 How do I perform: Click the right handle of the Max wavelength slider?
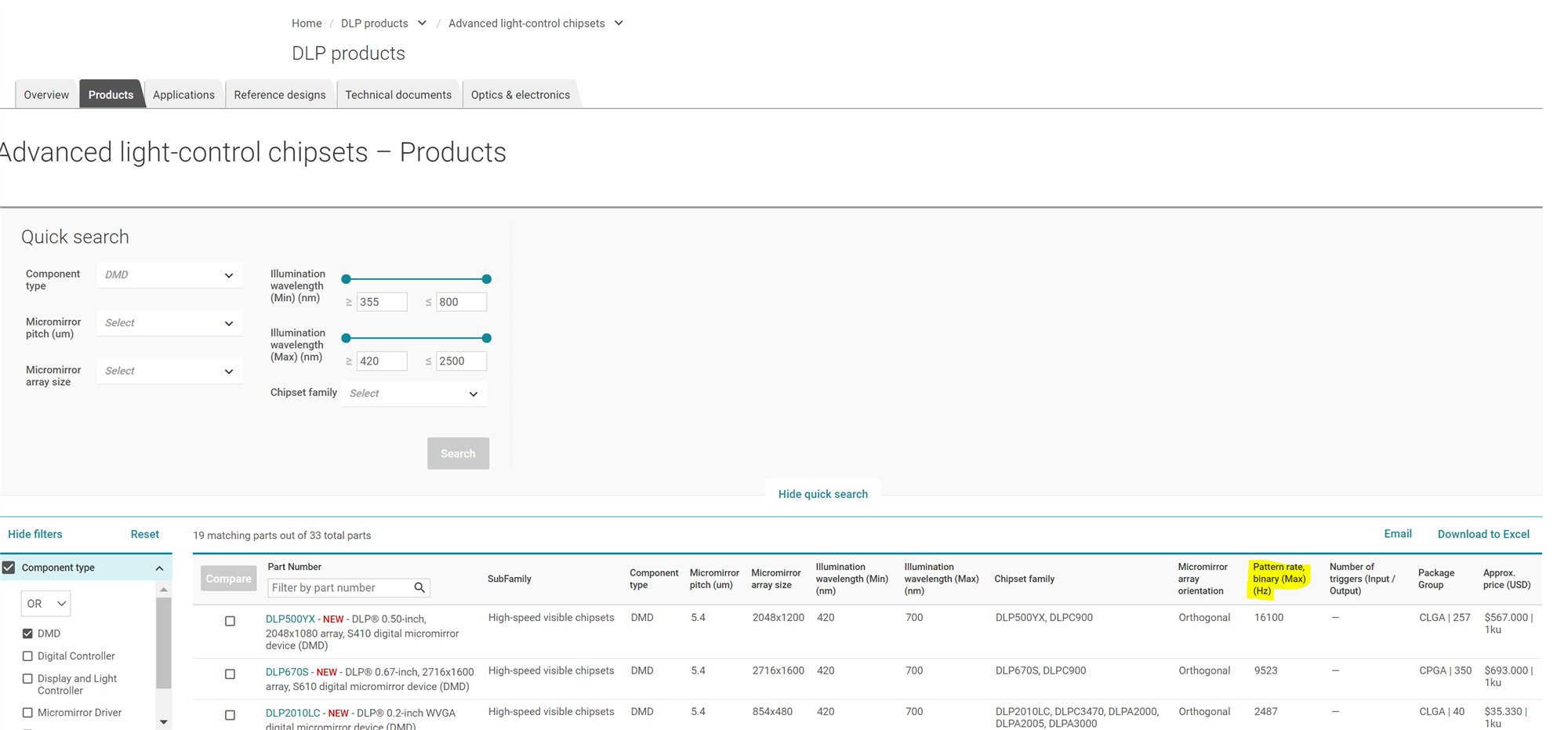[x=487, y=338]
